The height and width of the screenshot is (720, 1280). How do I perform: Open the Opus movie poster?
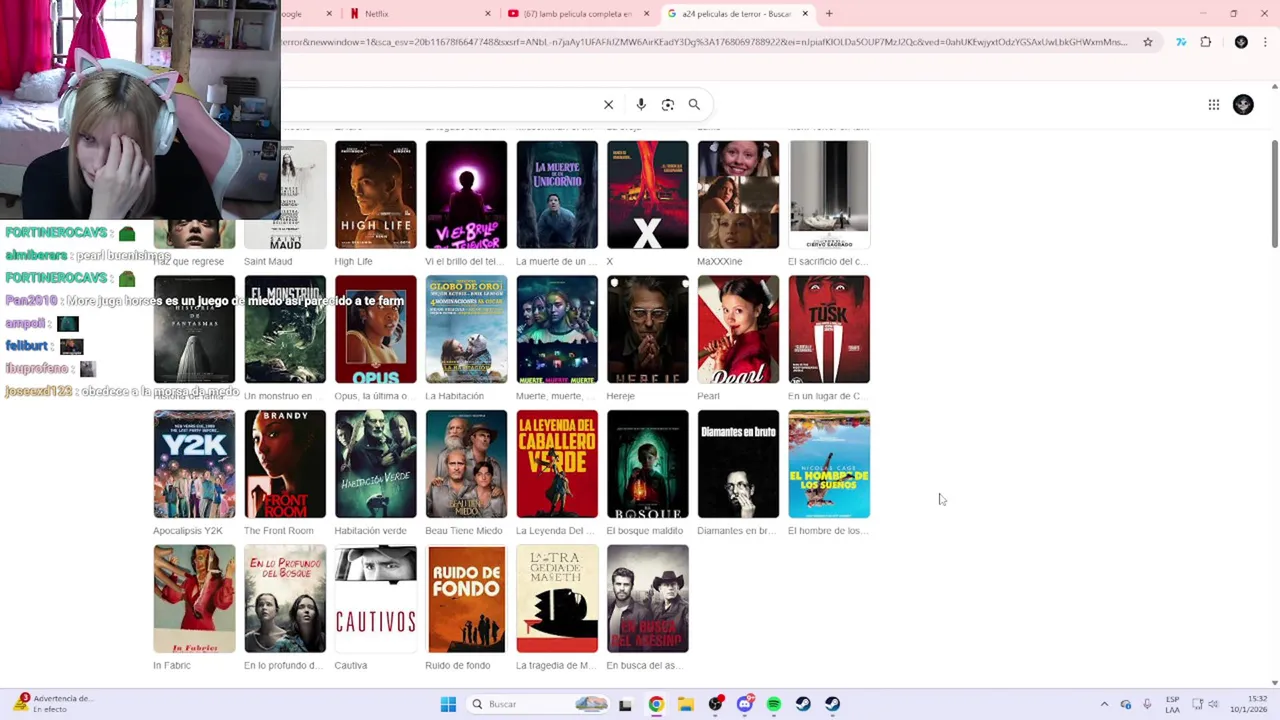(375, 329)
